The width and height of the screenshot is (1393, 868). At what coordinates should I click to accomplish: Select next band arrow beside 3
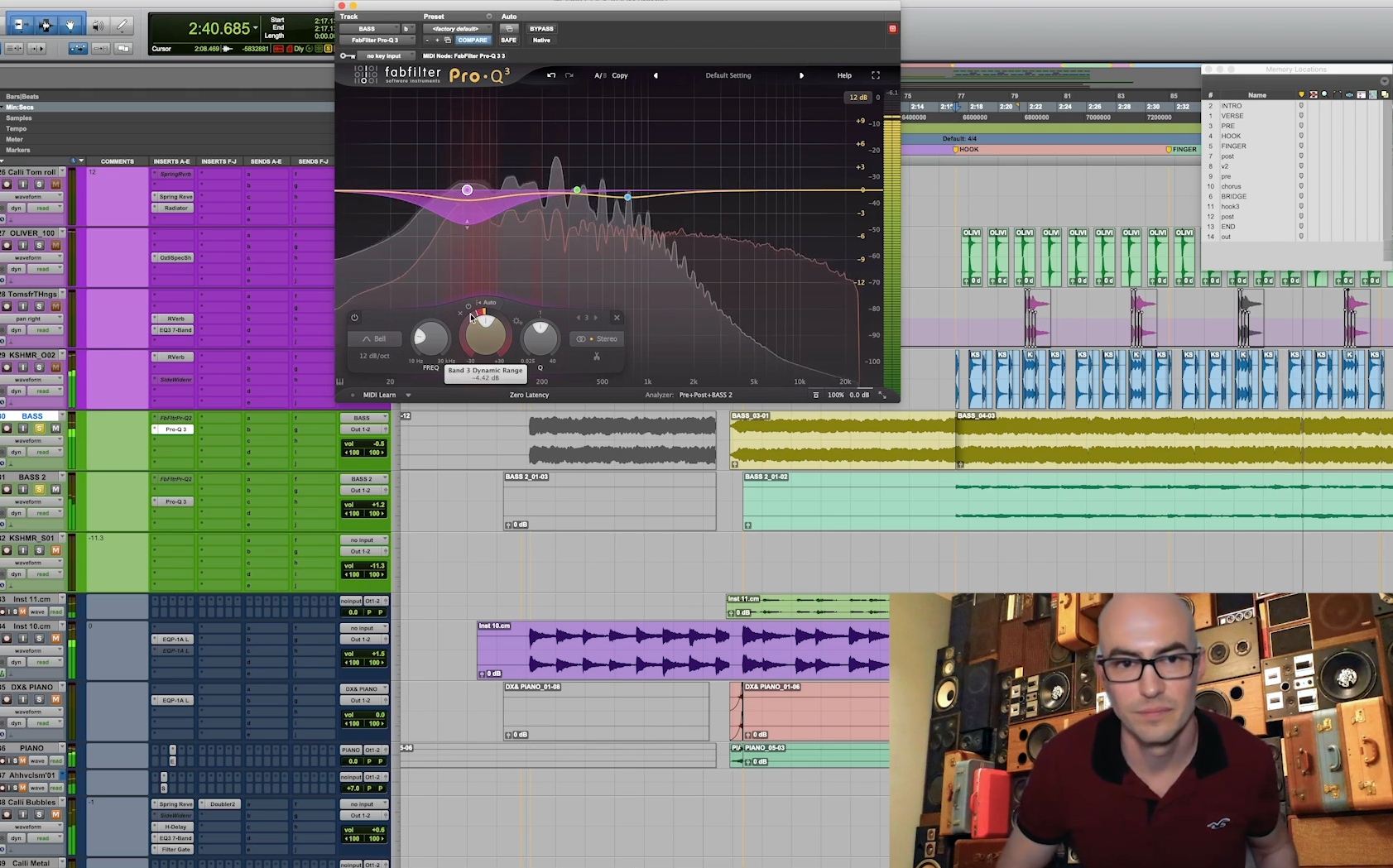(x=595, y=318)
